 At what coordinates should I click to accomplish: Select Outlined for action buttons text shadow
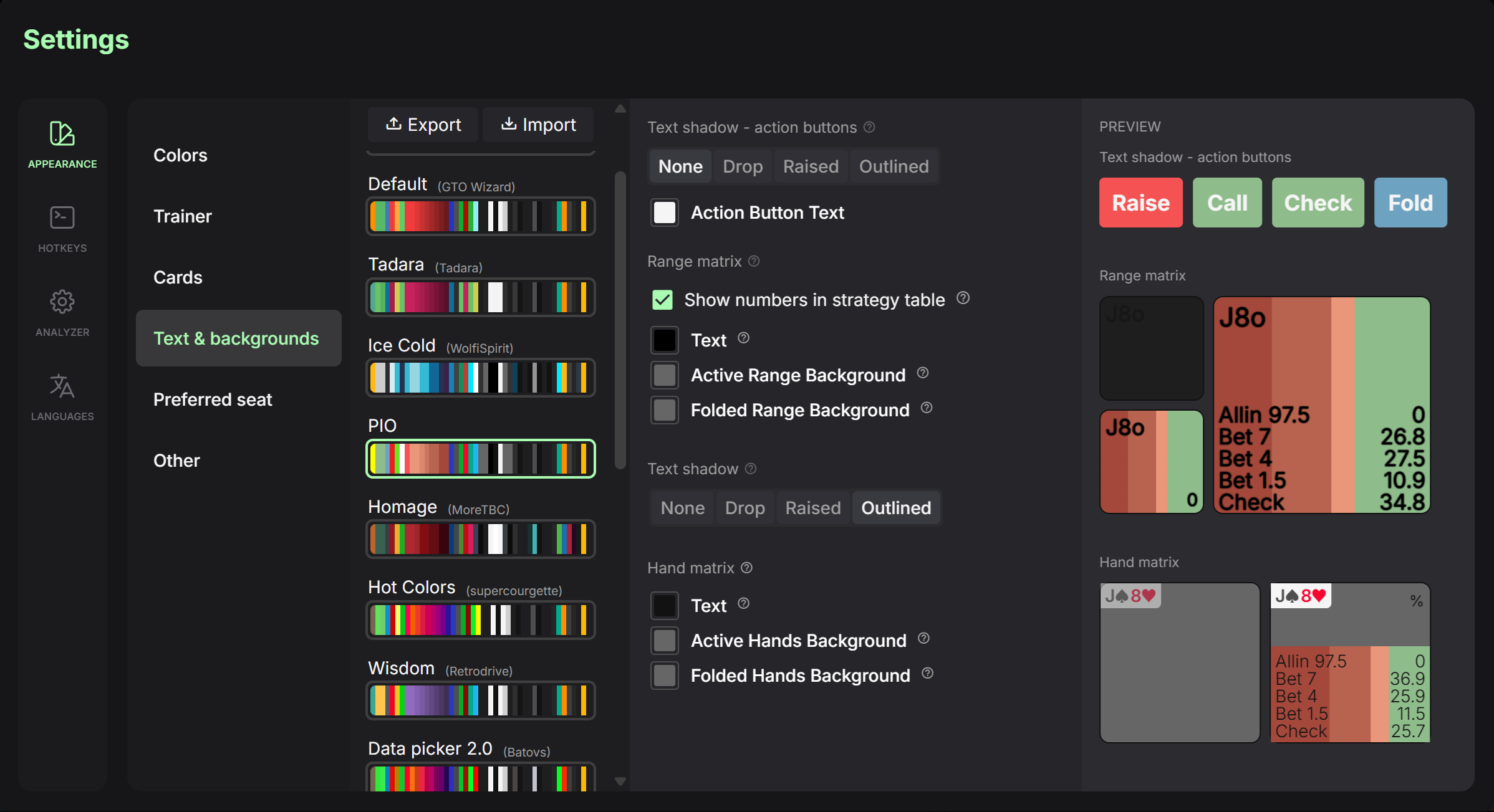tap(894, 166)
